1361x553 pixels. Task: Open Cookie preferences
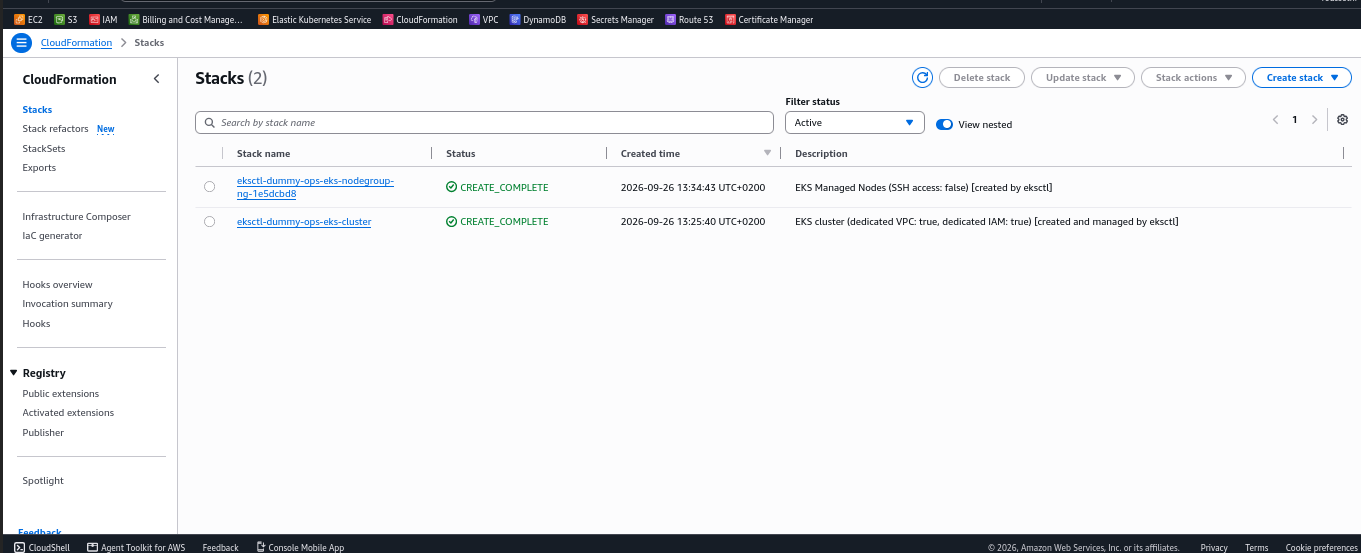point(1322,547)
